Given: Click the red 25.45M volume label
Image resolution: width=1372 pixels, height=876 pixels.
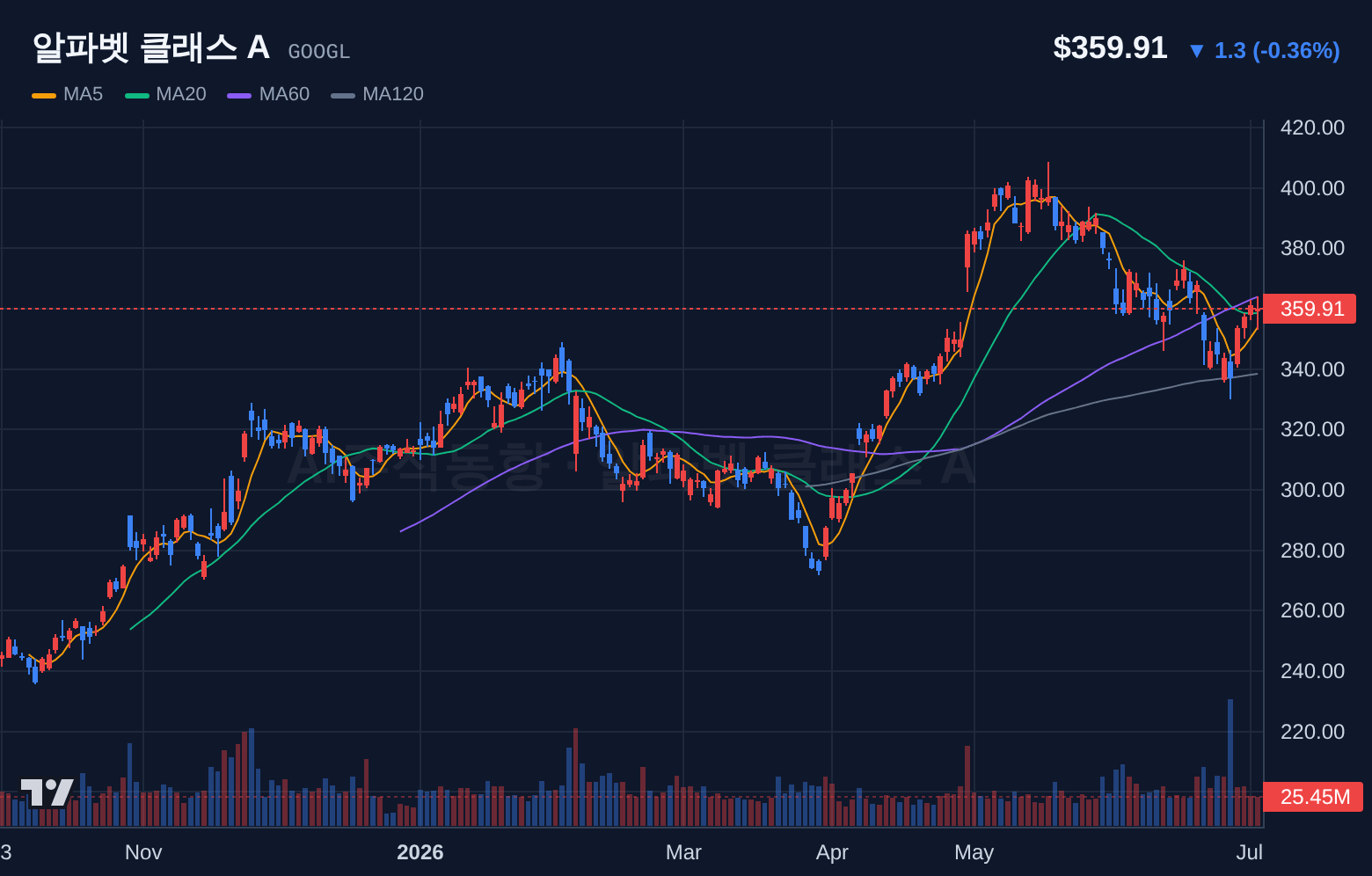Looking at the screenshot, I should 1312,797.
